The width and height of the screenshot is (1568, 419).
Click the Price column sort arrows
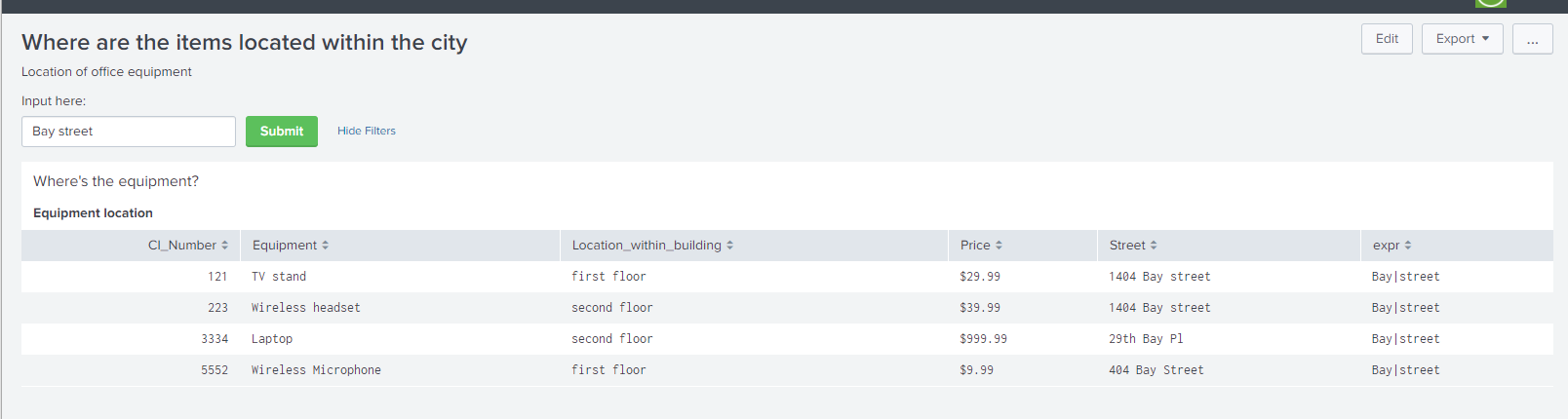click(x=999, y=246)
